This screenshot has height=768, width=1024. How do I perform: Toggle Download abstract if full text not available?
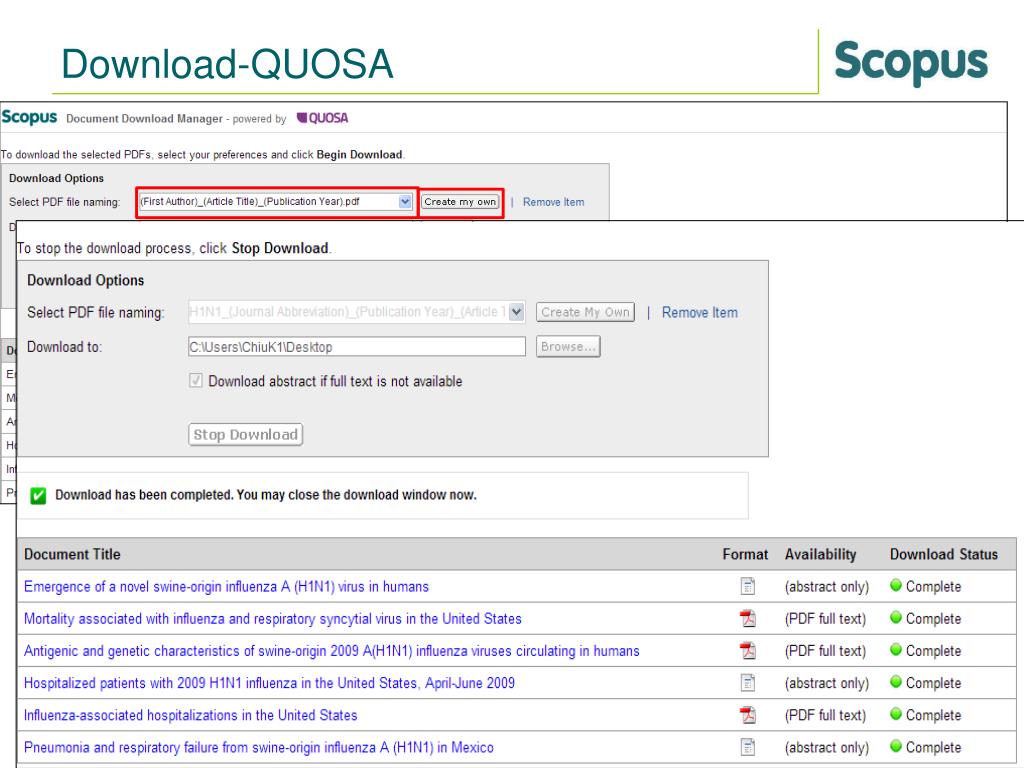point(195,381)
